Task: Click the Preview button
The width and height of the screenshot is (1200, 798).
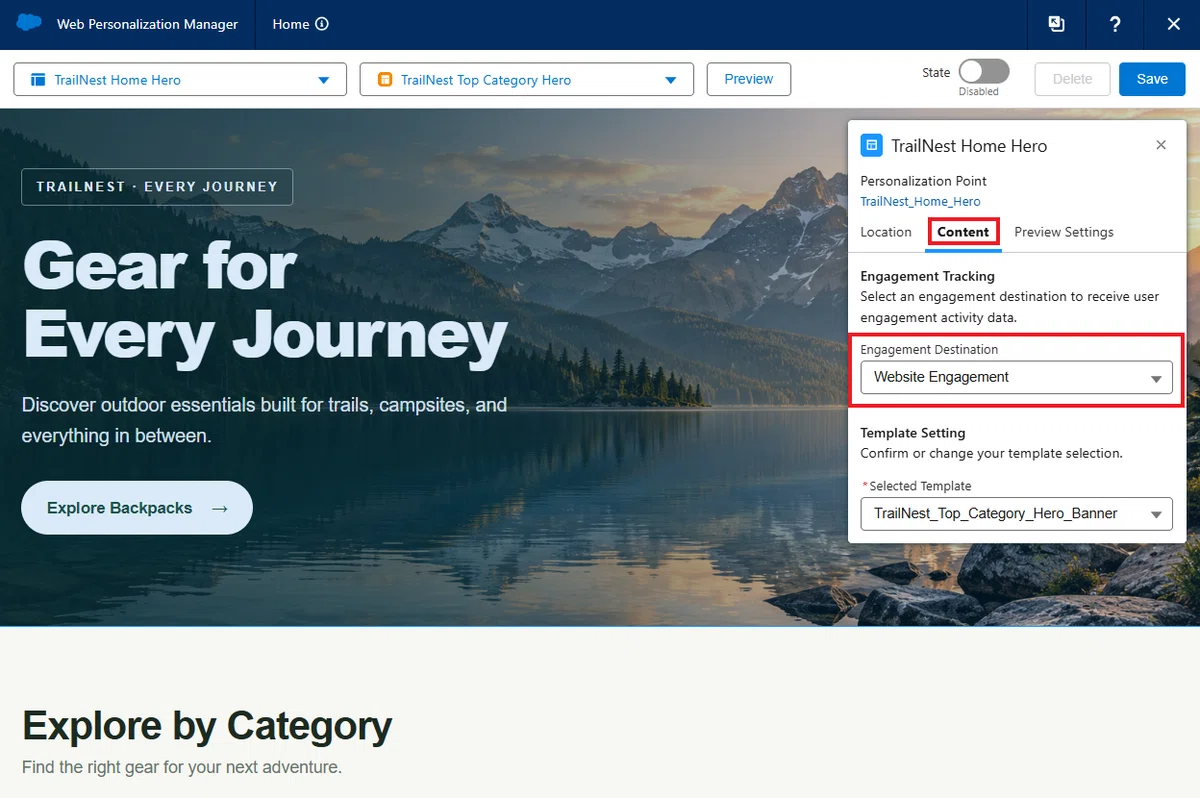Action: tap(749, 79)
